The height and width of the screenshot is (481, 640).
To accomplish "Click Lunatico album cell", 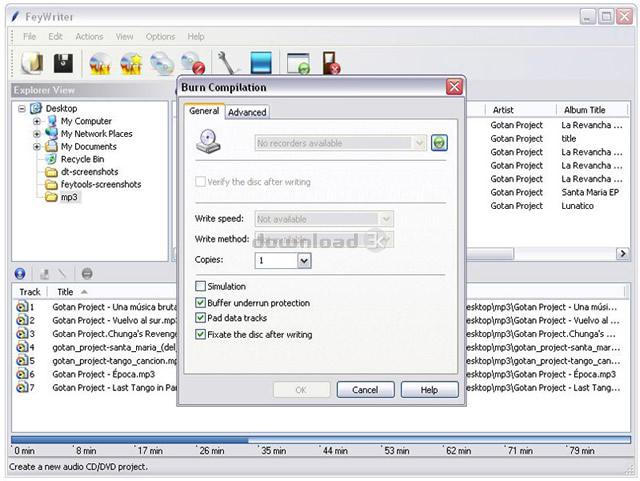I will pyautogui.click(x=578, y=206).
